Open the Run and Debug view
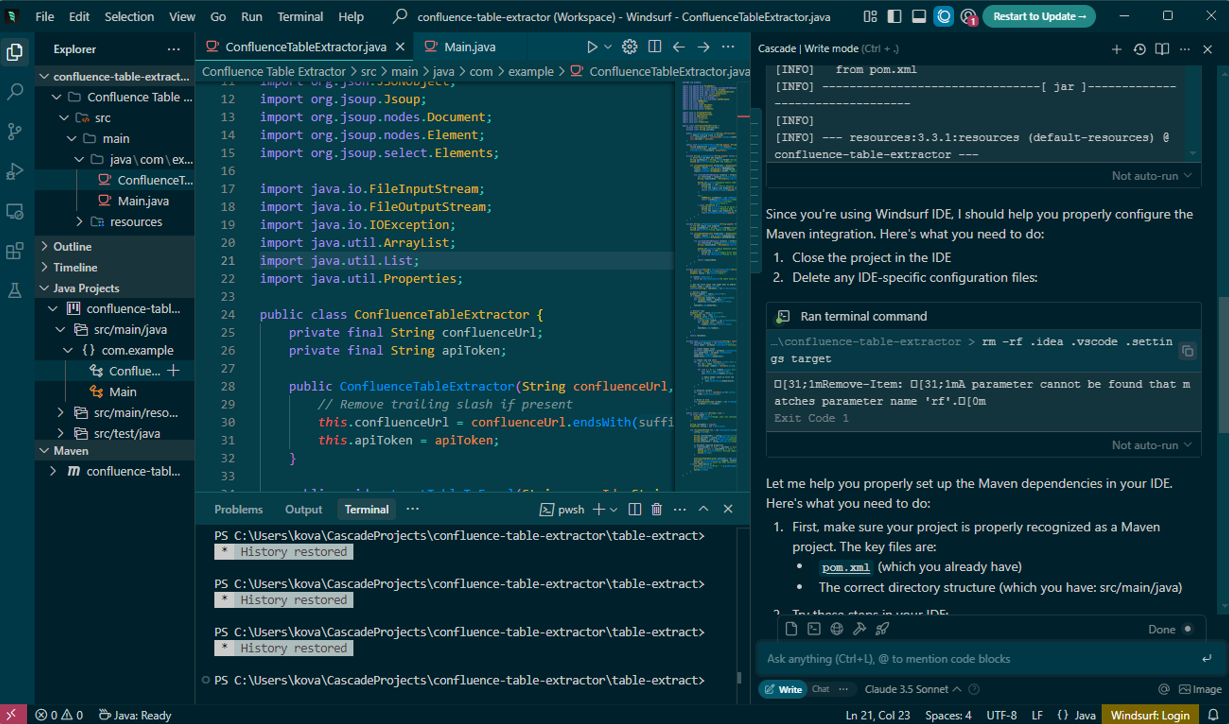 [x=15, y=171]
